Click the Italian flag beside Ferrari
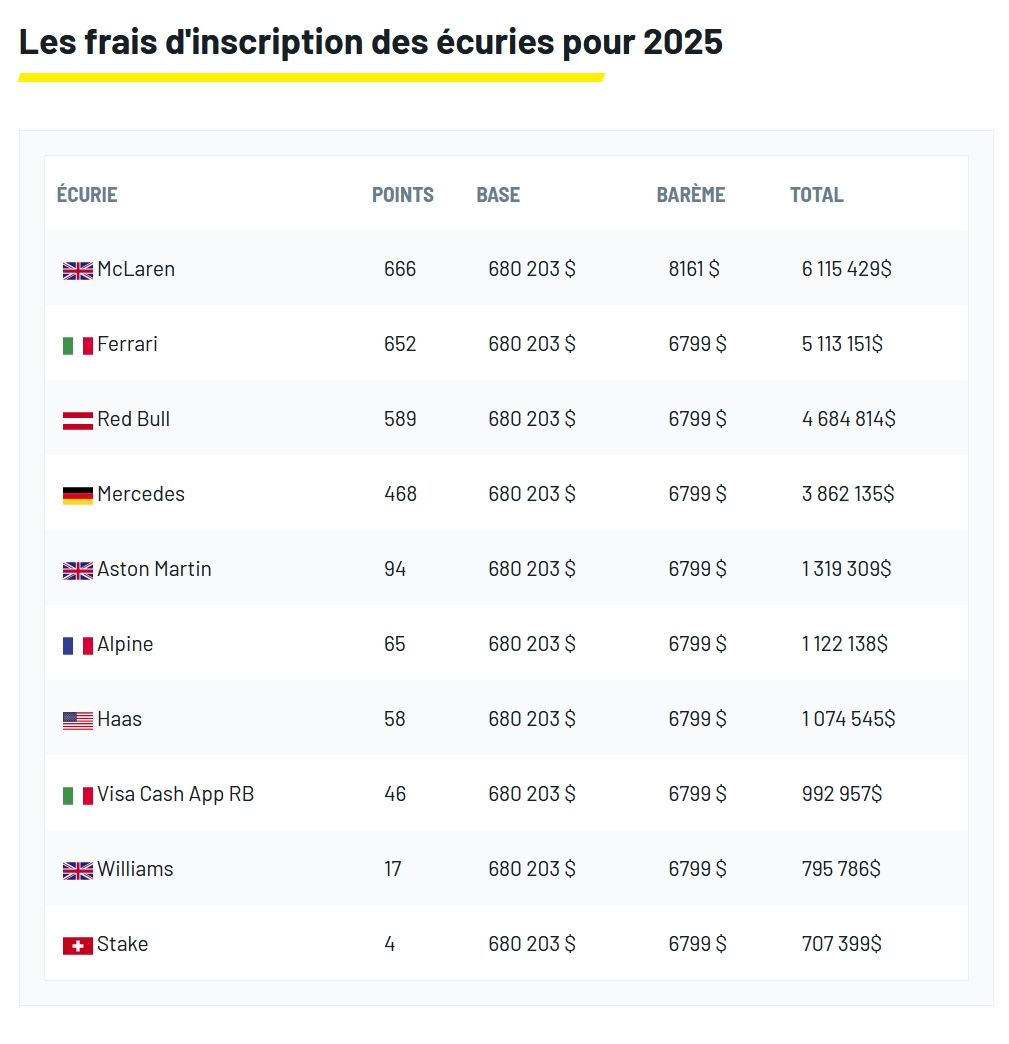This screenshot has width=1009, height=1044. 77,345
